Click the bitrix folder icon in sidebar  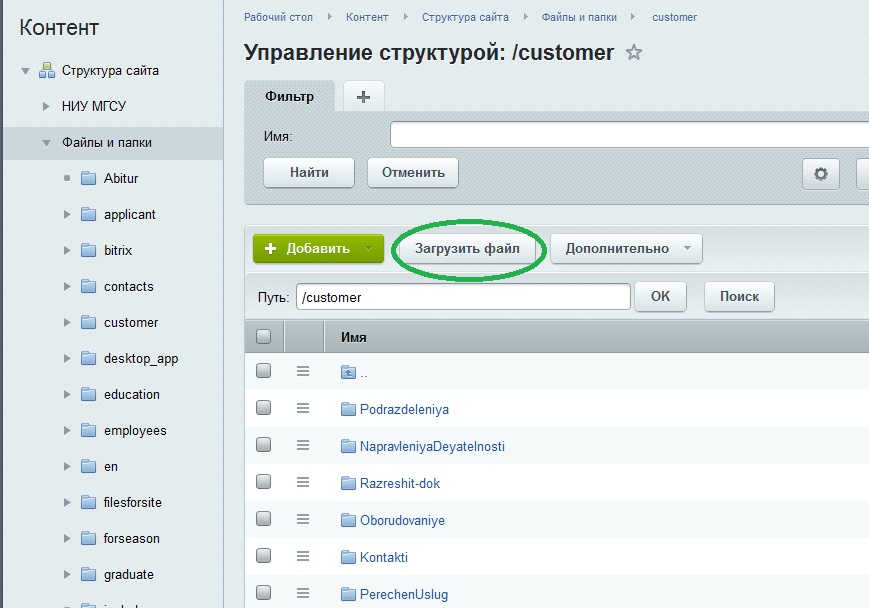pos(88,250)
